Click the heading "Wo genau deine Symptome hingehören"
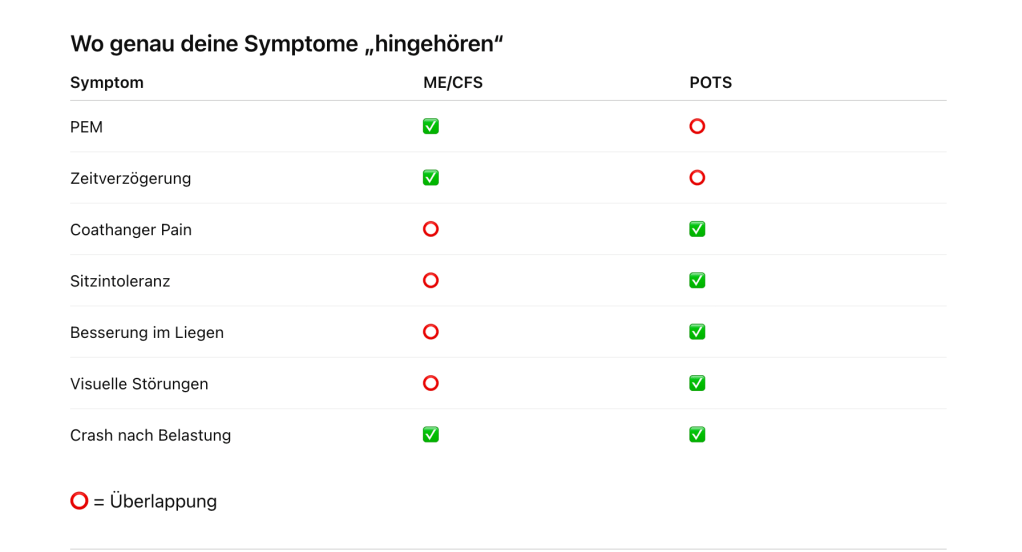 pos(287,44)
